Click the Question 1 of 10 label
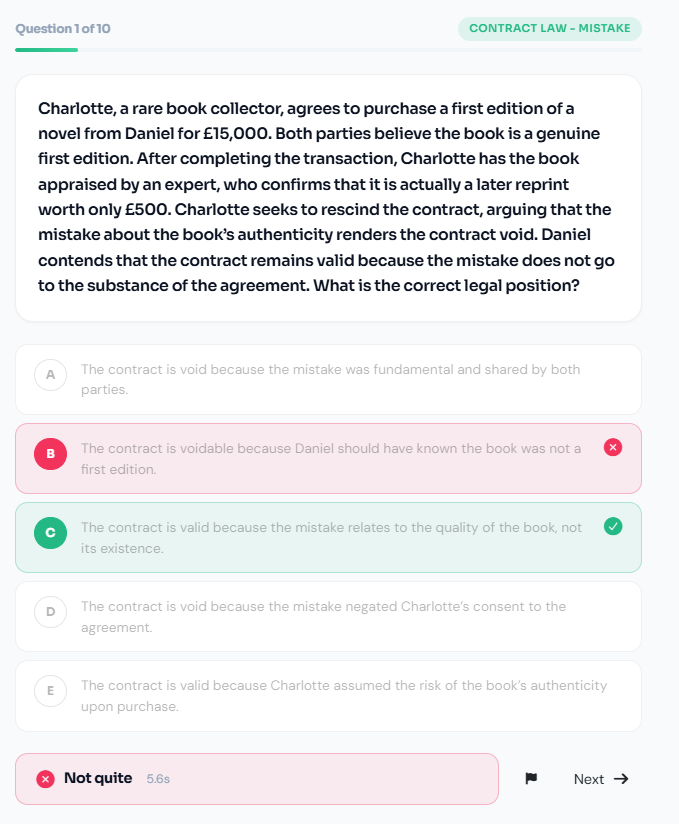Viewport: 679px width, 824px height. [x=63, y=28]
